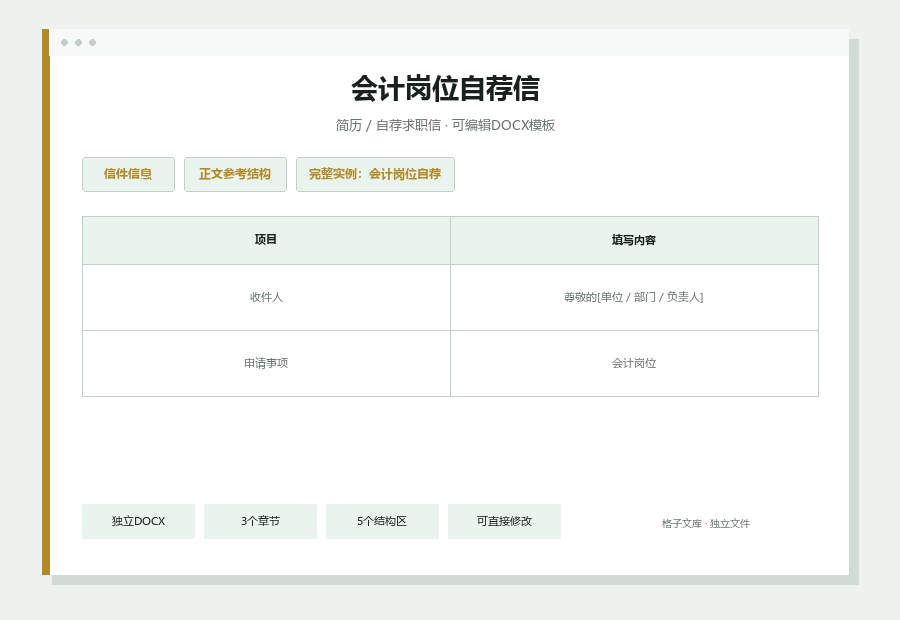Select the 申请事项 table cell
This screenshot has width=900, height=620.
pos(266,363)
